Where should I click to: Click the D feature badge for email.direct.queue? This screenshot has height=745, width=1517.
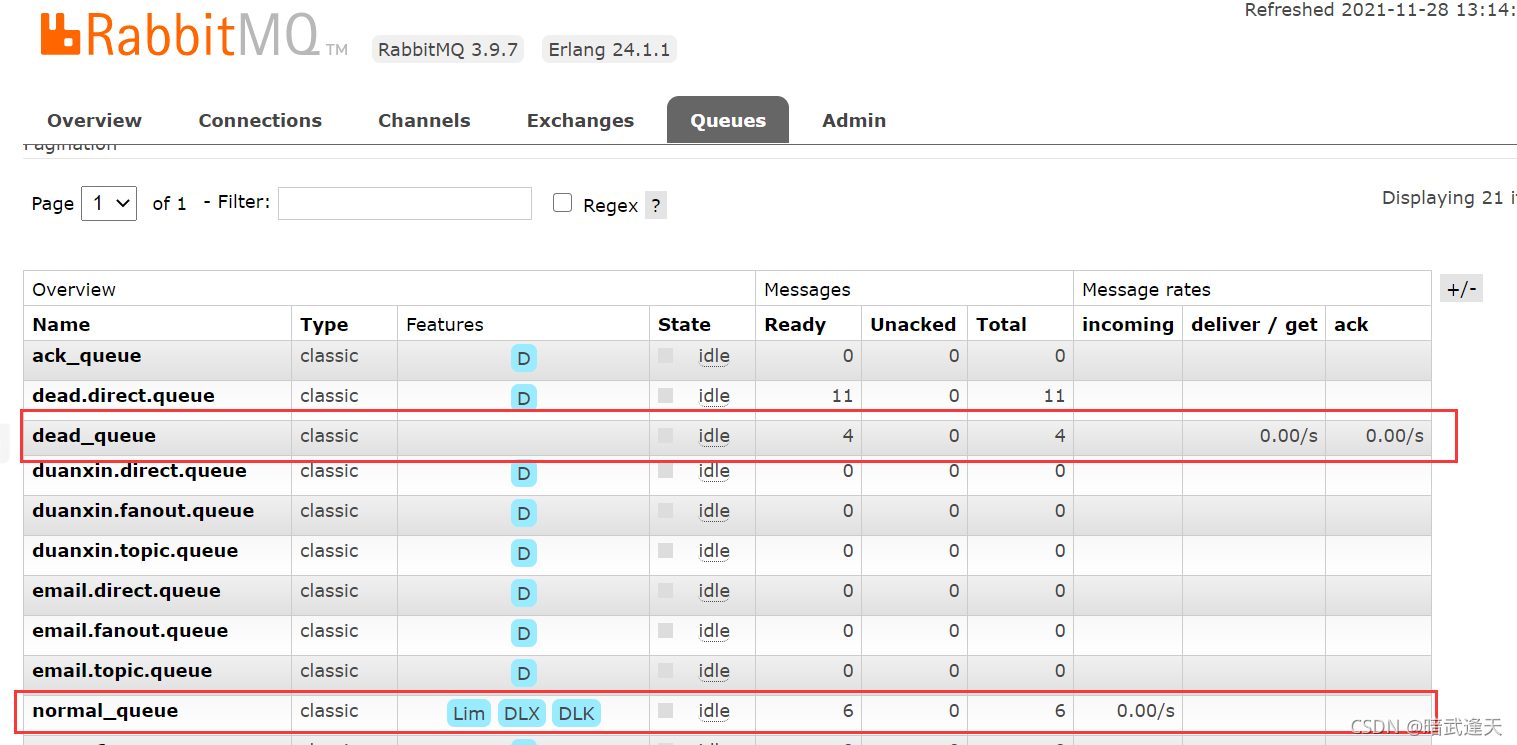523,594
